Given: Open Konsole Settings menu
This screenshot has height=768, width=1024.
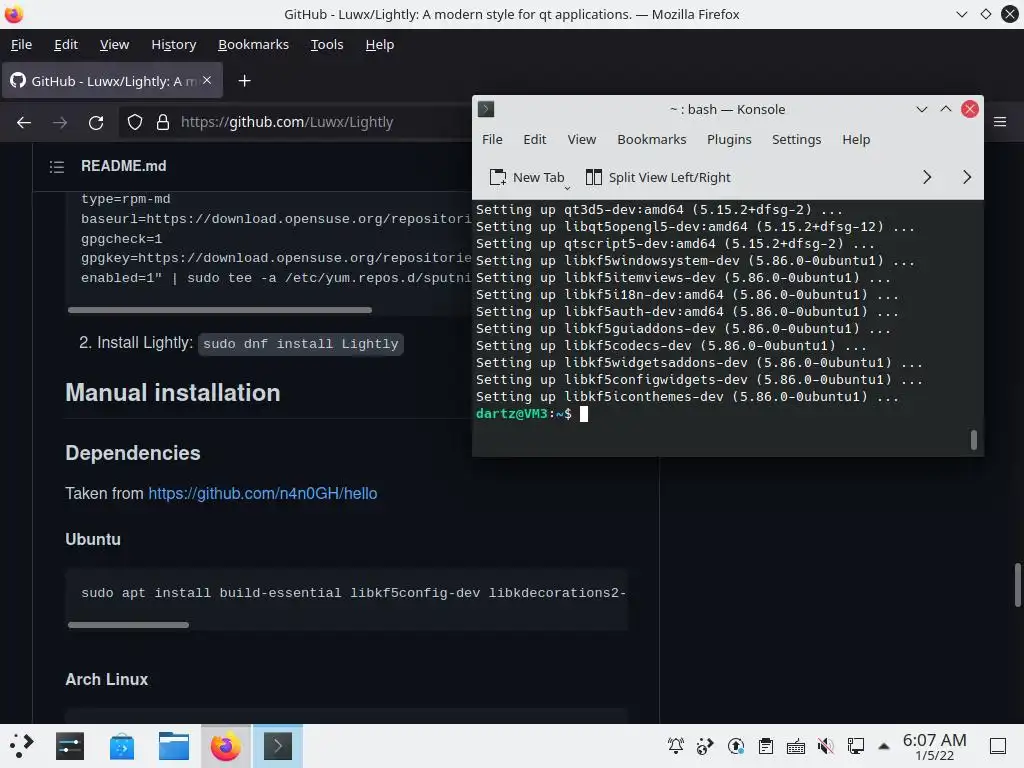Looking at the screenshot, I should 796,139.
